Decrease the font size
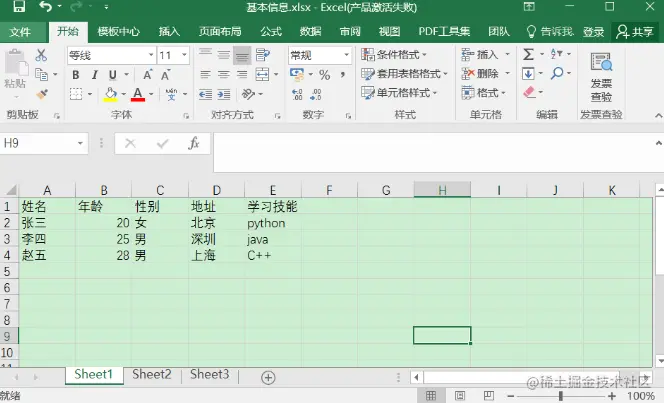 166,75
